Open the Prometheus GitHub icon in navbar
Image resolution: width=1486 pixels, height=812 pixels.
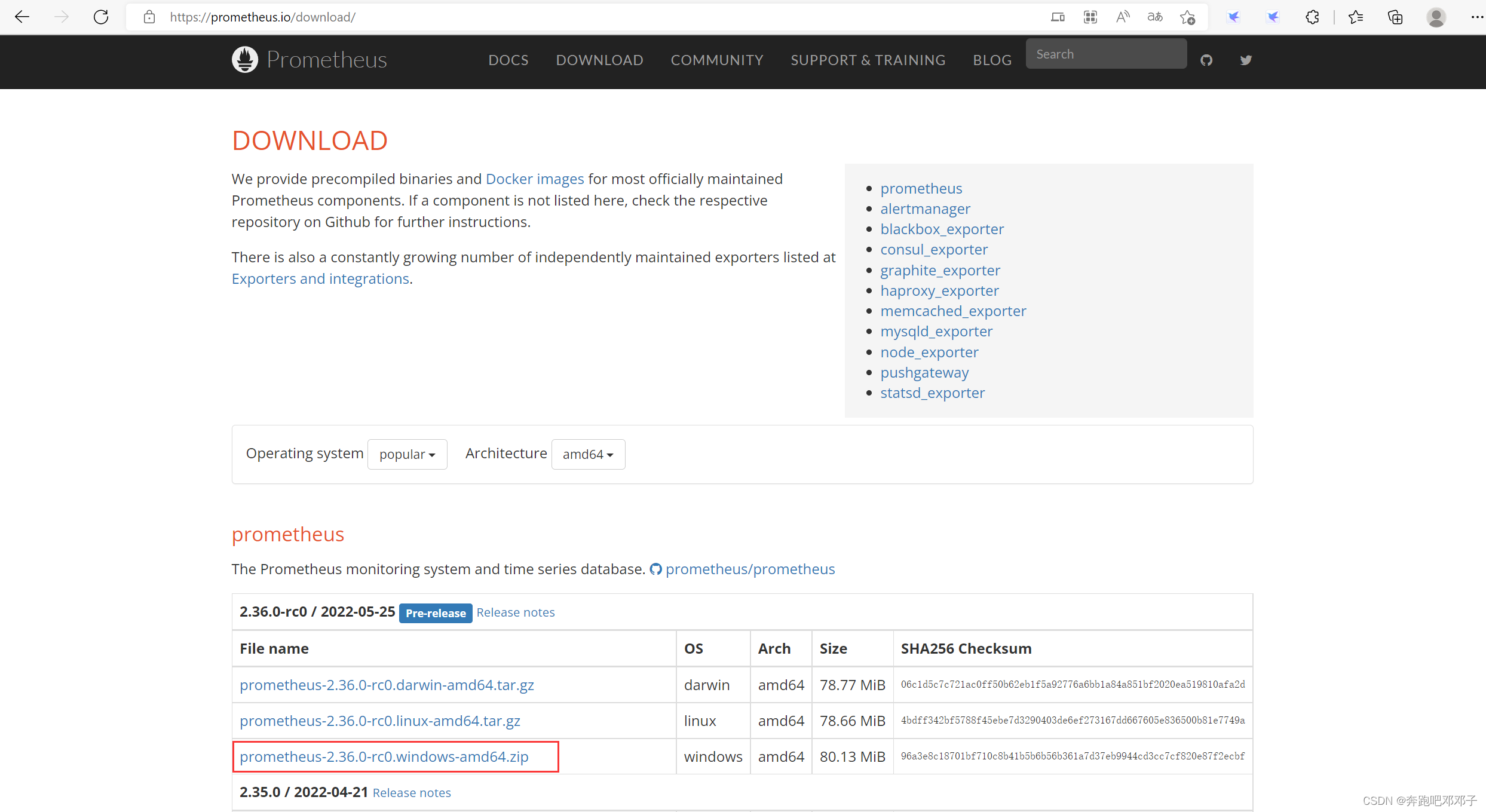[x=1206, y=60]
